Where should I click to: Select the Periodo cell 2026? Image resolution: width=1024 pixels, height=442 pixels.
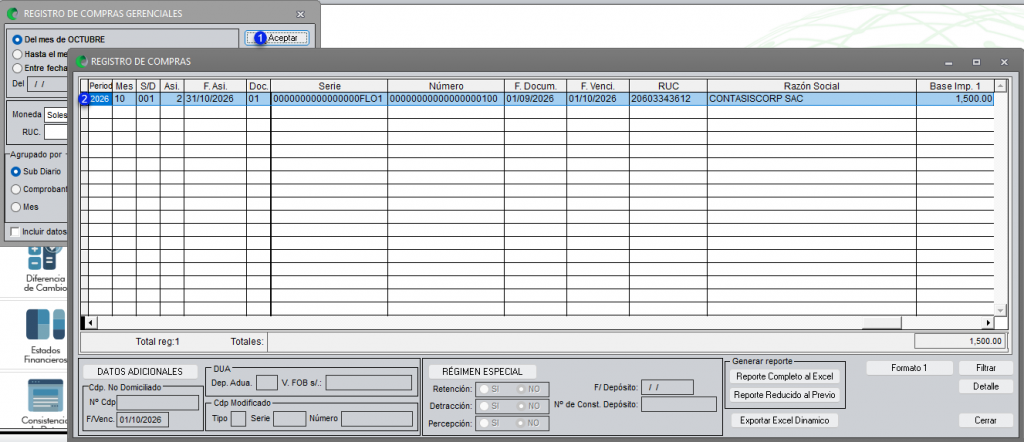100,99
